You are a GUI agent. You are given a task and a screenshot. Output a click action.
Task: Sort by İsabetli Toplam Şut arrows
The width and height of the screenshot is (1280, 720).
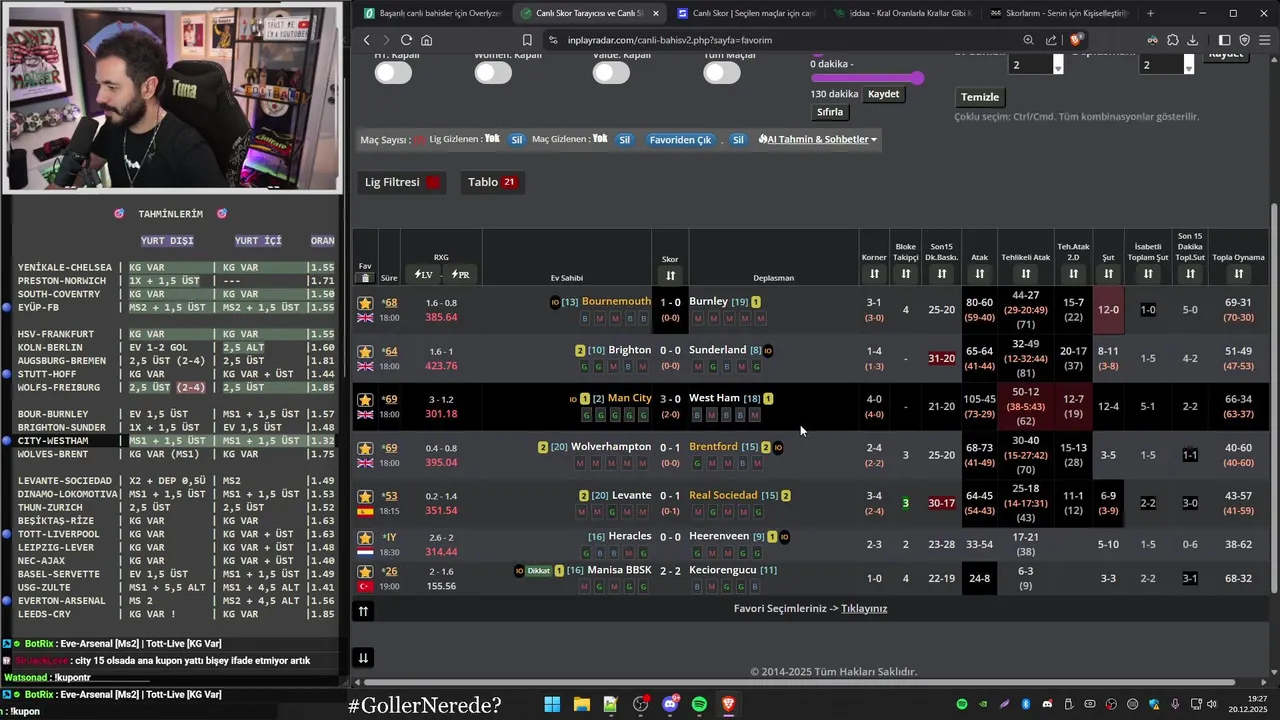[1148, 274]
